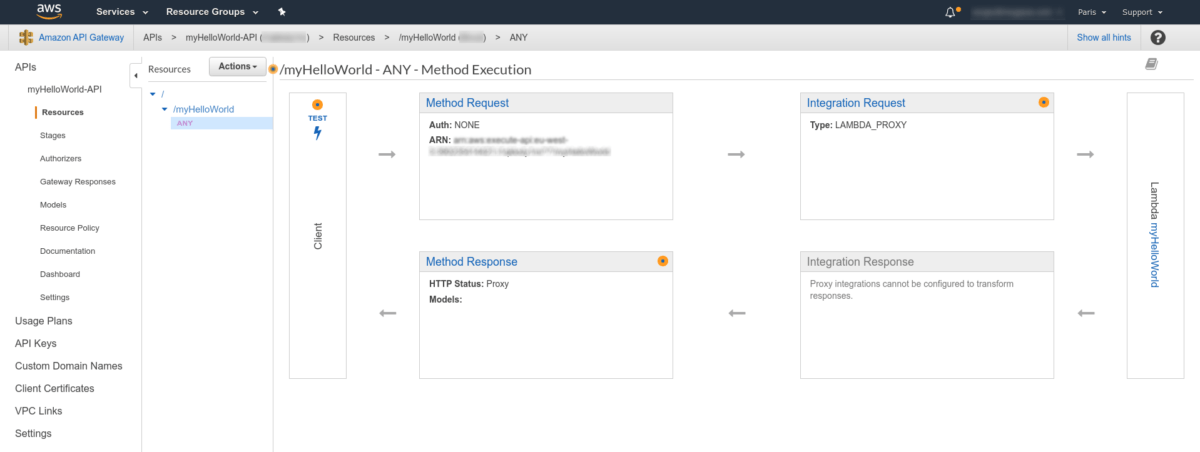1200x452 pixels.
Task: Open the Support dropdown
Action: 1142,12
